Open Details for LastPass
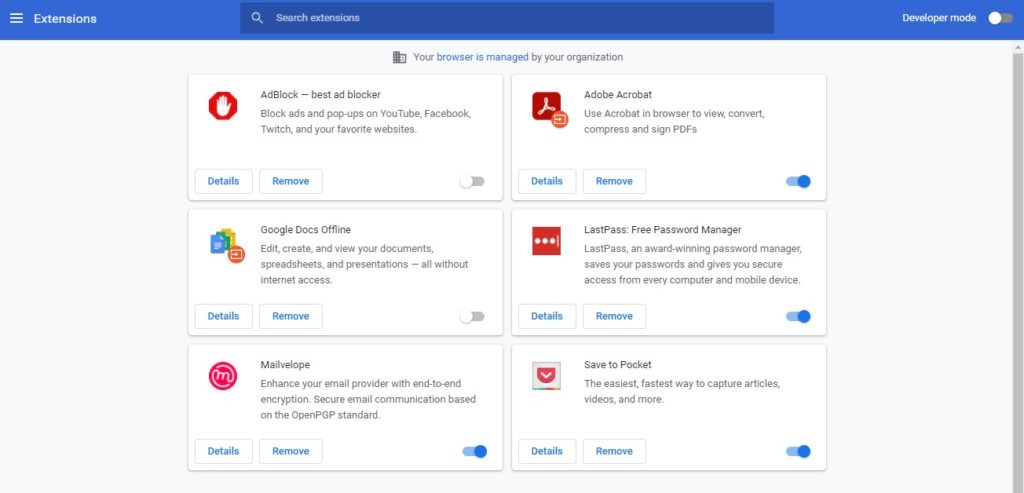Screen dimensions: 1024x493 547,316
